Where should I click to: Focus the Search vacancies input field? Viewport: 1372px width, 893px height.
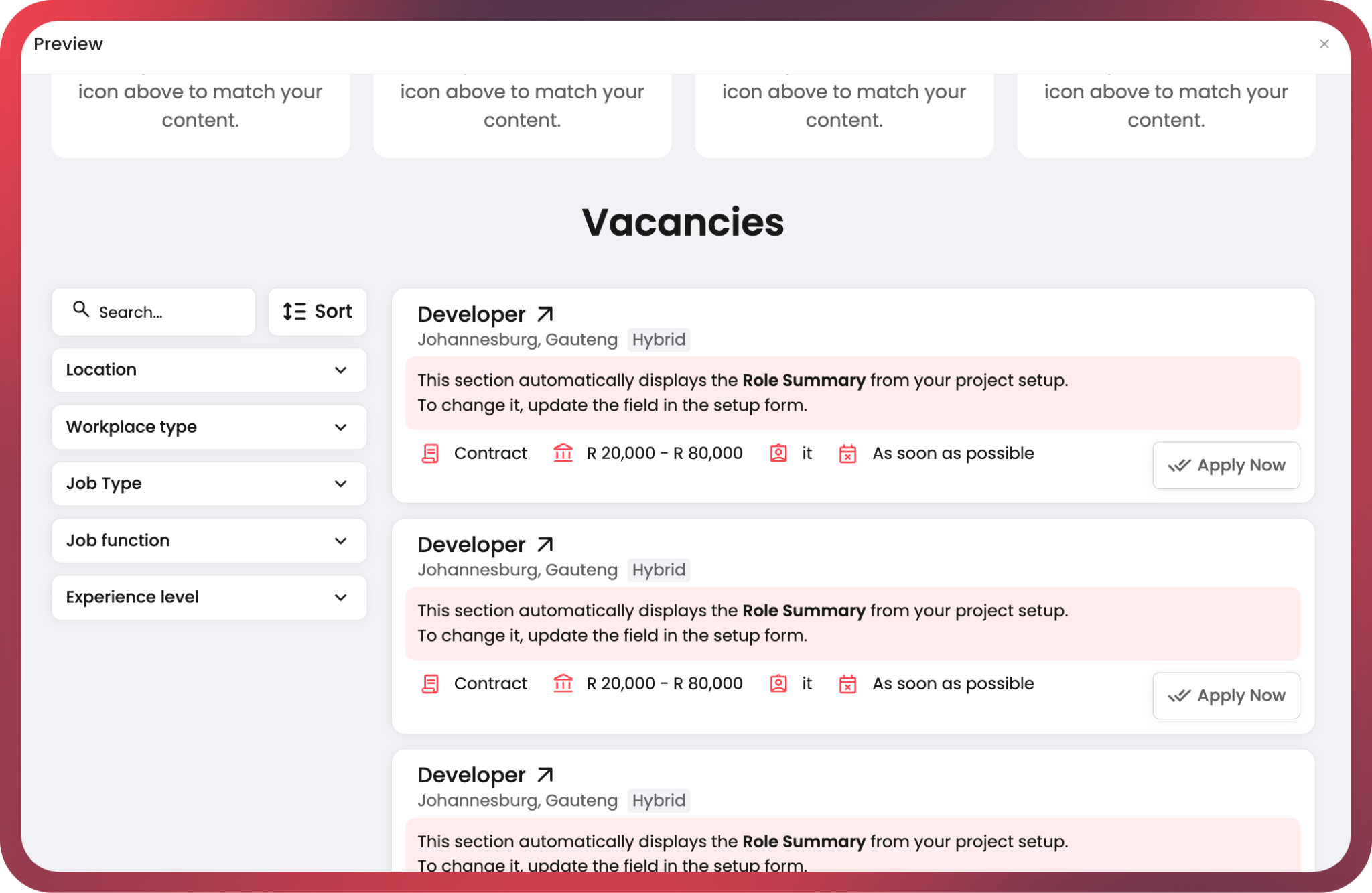153,312
